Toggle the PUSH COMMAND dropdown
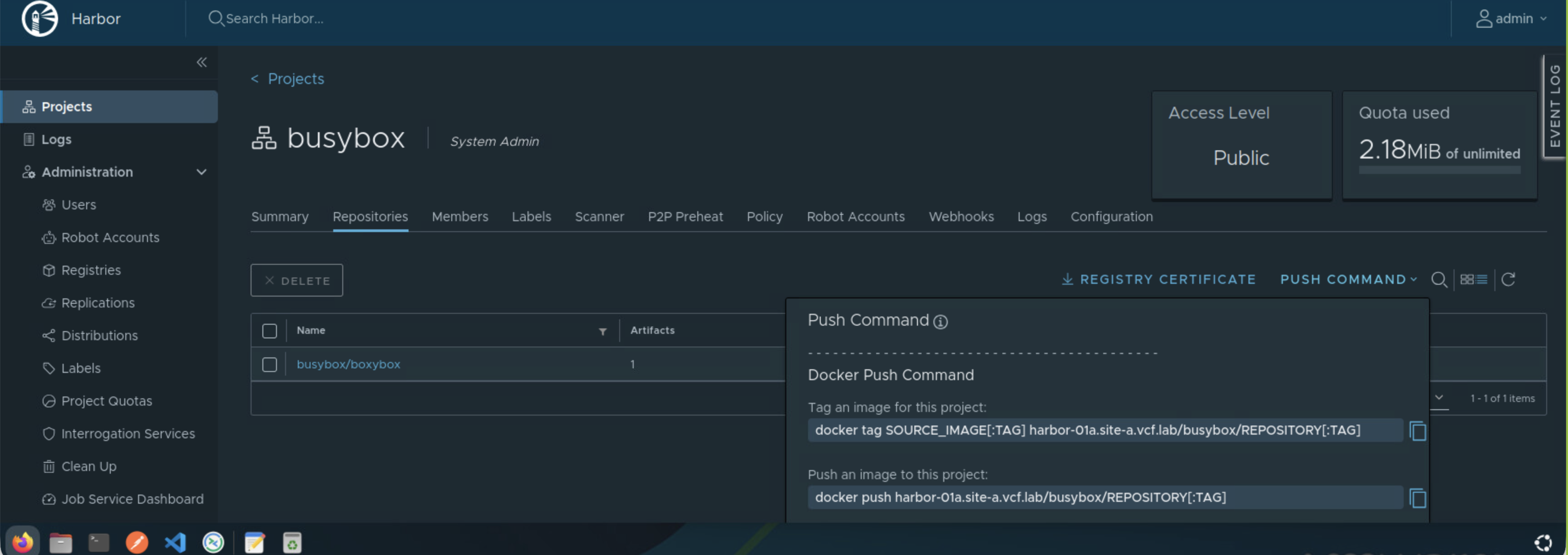 1348,280
